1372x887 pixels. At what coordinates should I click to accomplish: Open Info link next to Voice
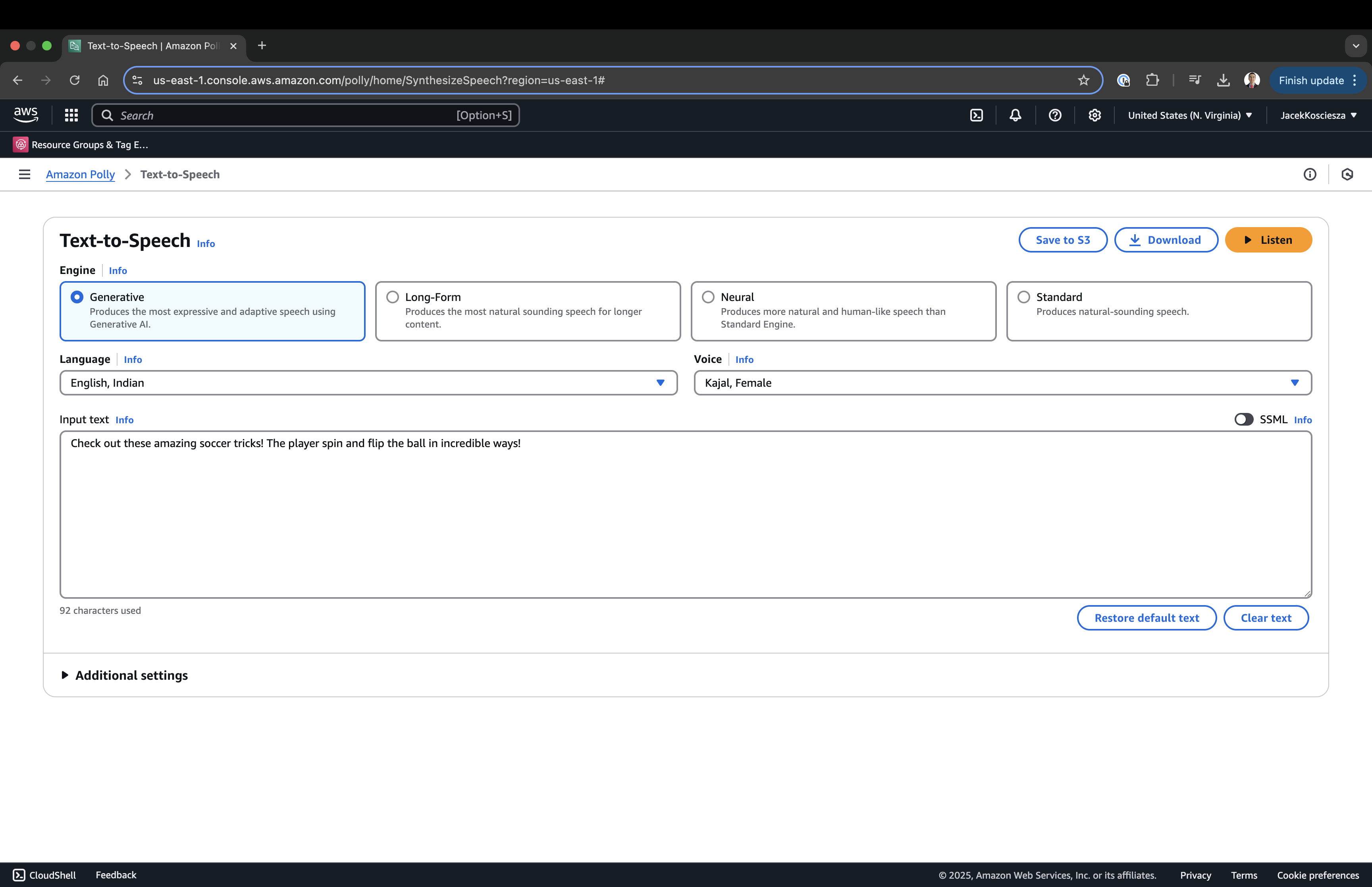click(x=744, y=359)
